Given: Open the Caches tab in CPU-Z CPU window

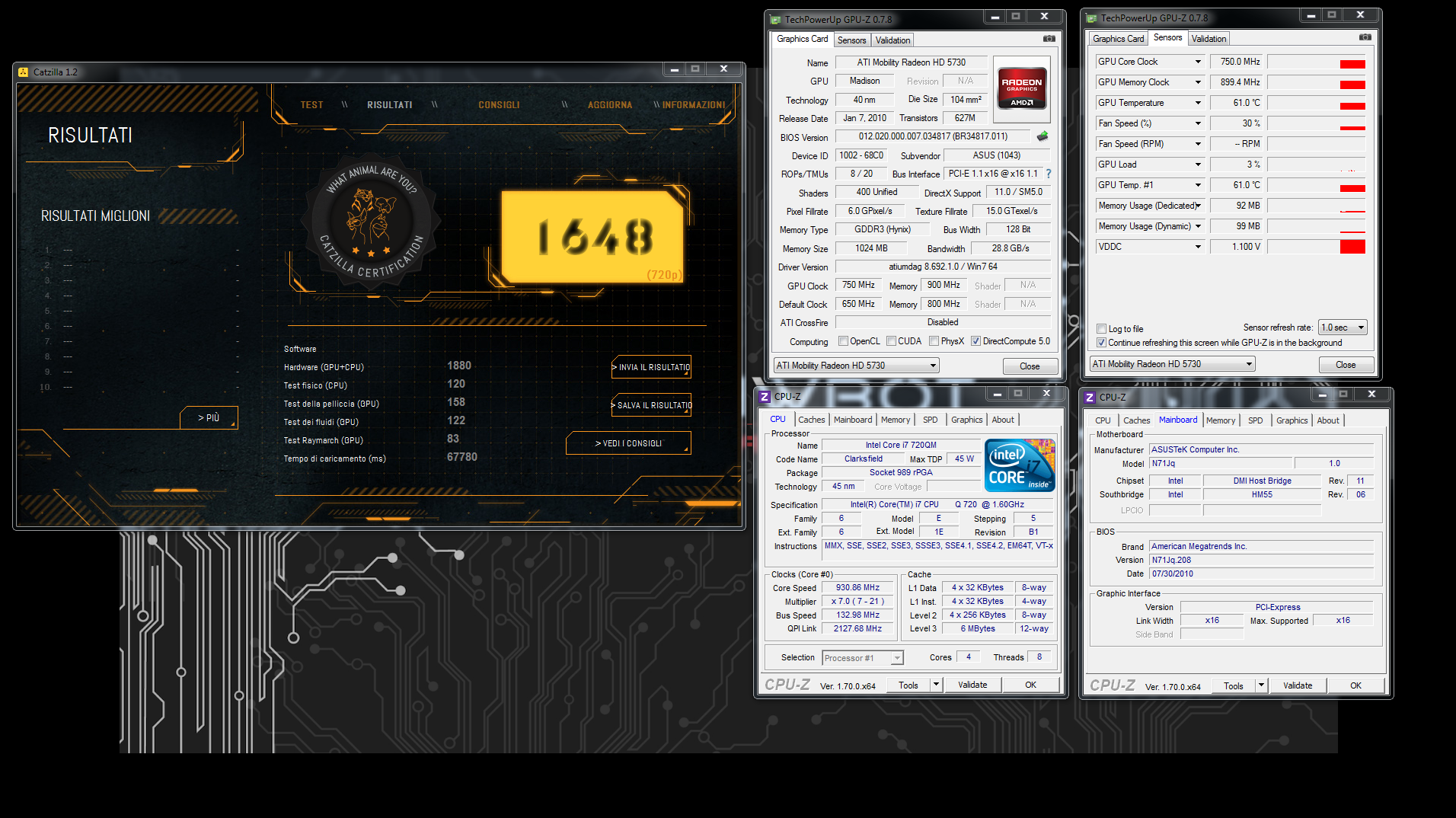Looking at the screenshot, I should pyautogui.click(x=812, y=420).
